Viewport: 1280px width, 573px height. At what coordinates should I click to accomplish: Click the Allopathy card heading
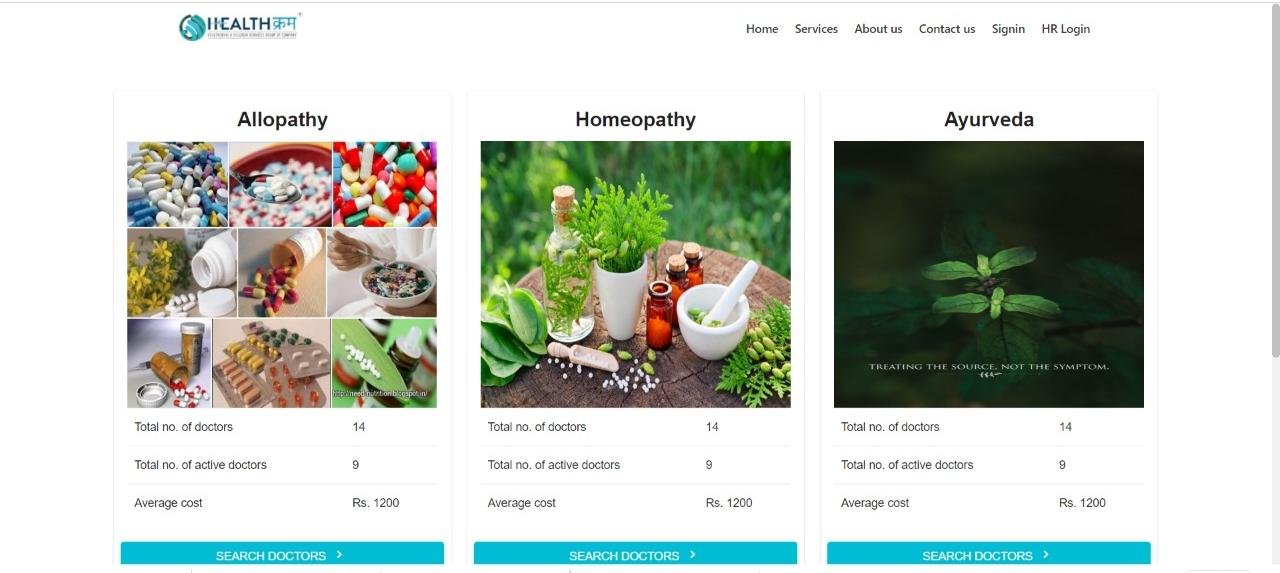point(282,119)
